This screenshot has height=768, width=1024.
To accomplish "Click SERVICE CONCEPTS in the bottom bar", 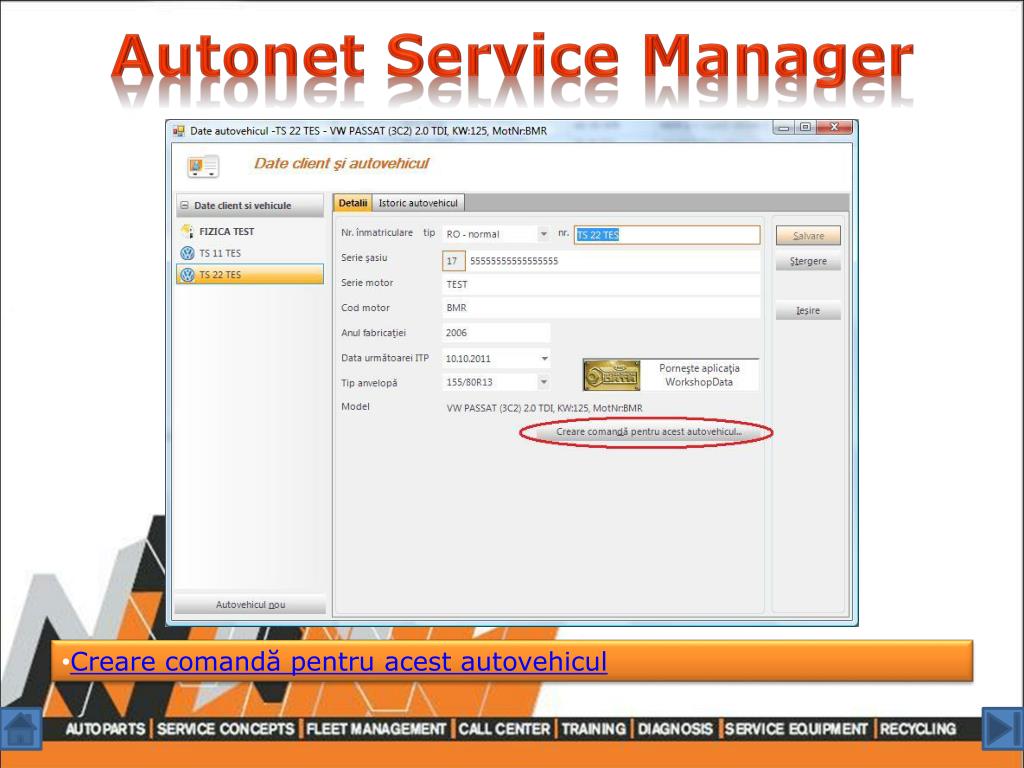I will pos(225,729).
